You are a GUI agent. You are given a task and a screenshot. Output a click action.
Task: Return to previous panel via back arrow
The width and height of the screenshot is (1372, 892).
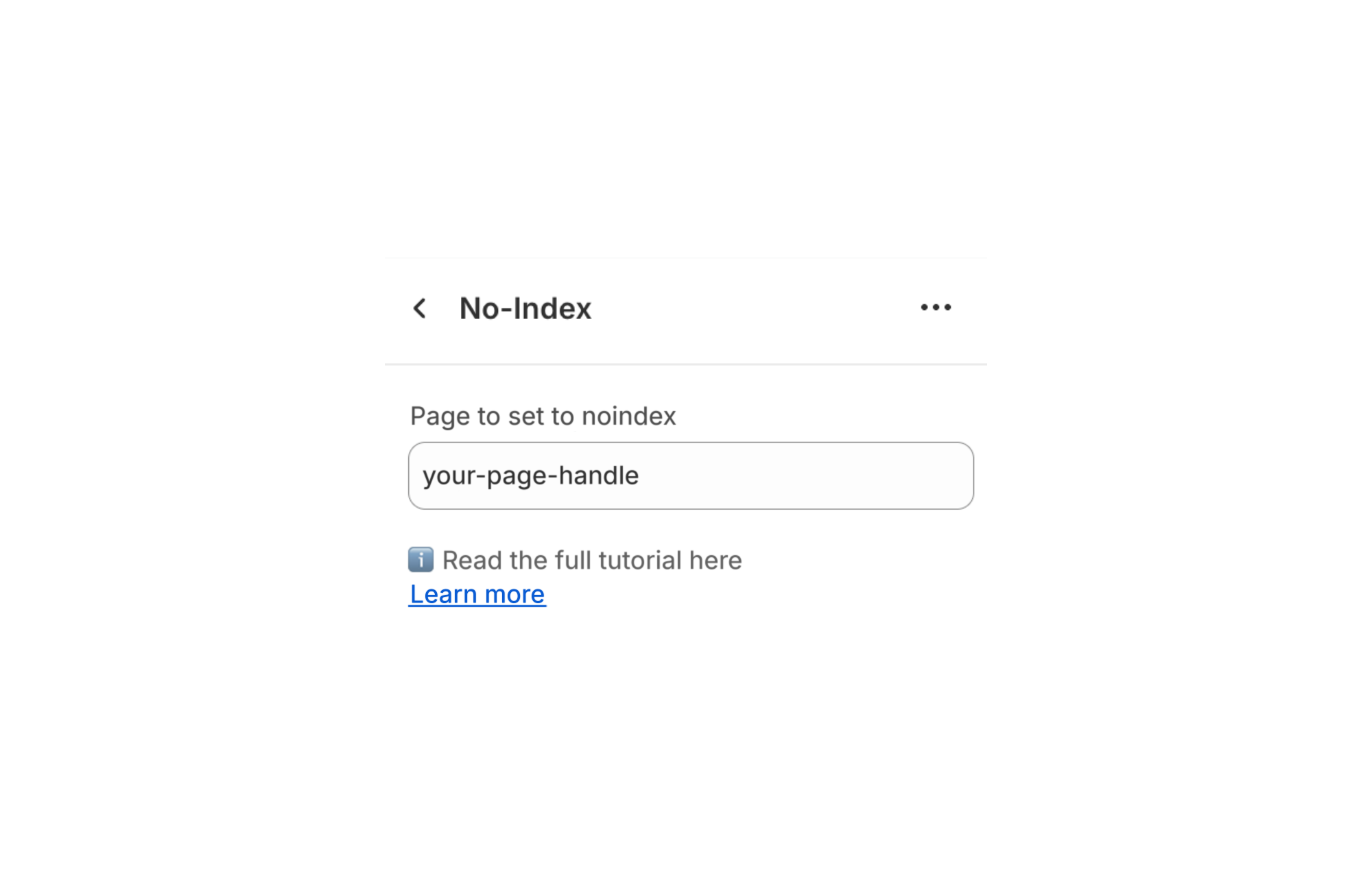click(420, 308)
